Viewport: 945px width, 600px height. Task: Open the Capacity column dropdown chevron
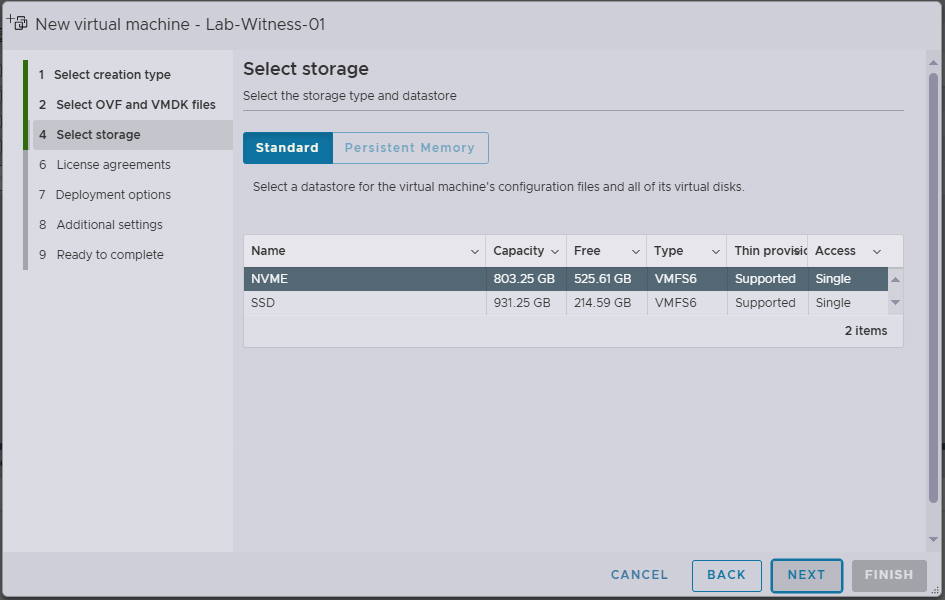[x=555, y=252]
